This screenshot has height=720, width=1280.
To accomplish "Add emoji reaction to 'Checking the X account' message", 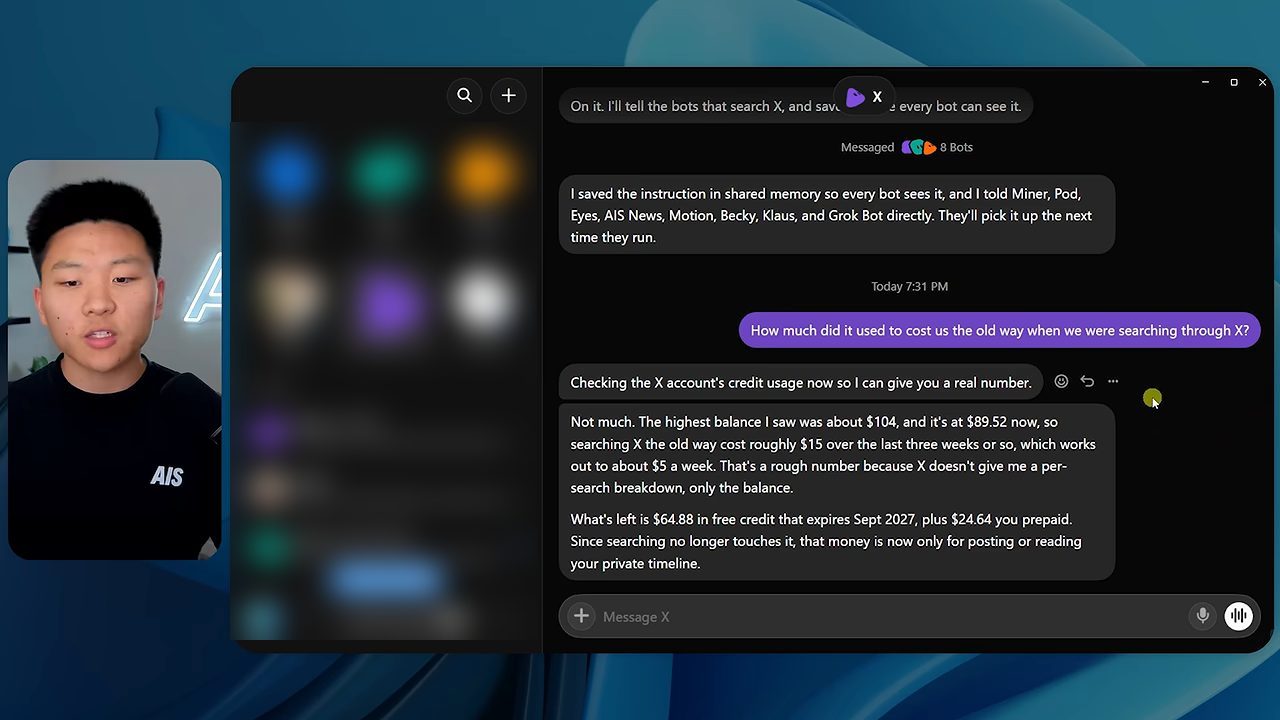I will coord(1061,381).
